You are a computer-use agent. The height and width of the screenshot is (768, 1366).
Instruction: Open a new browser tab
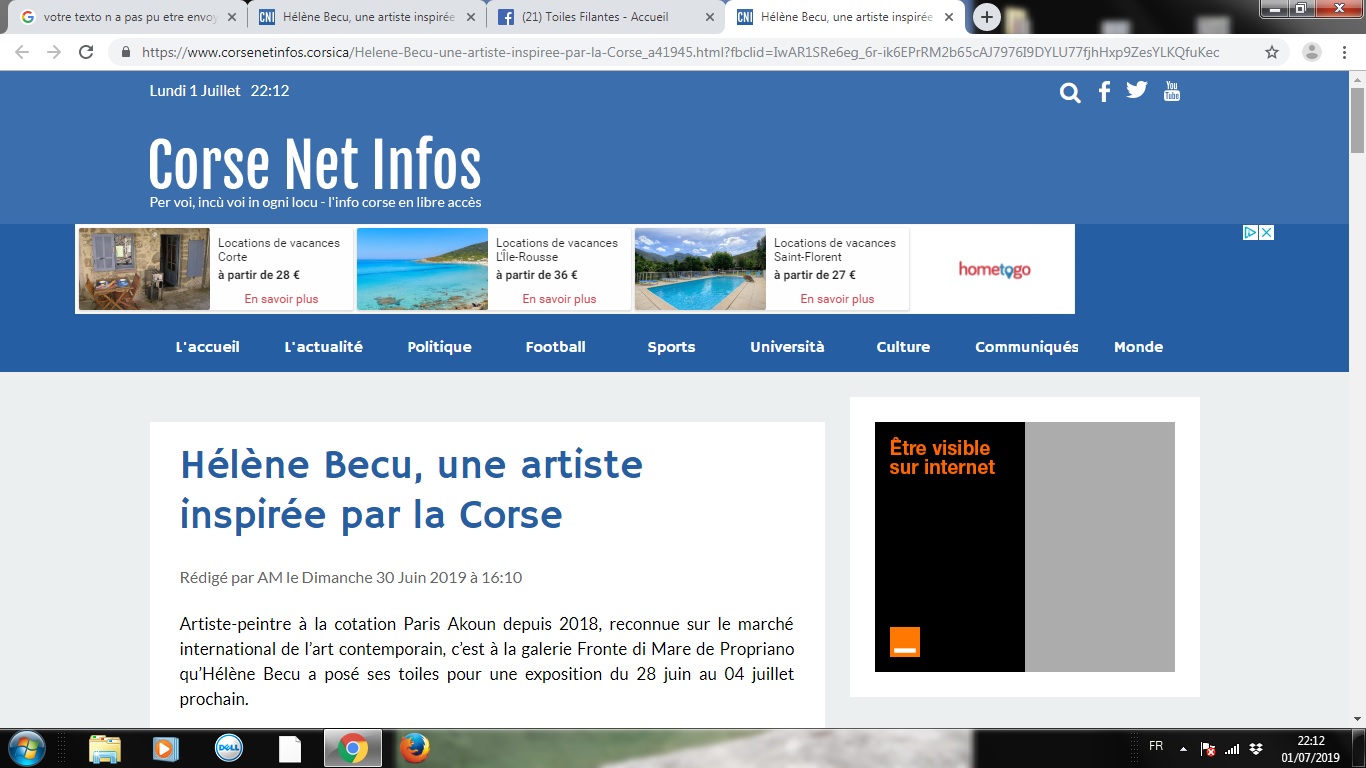(x=986, y=16)
